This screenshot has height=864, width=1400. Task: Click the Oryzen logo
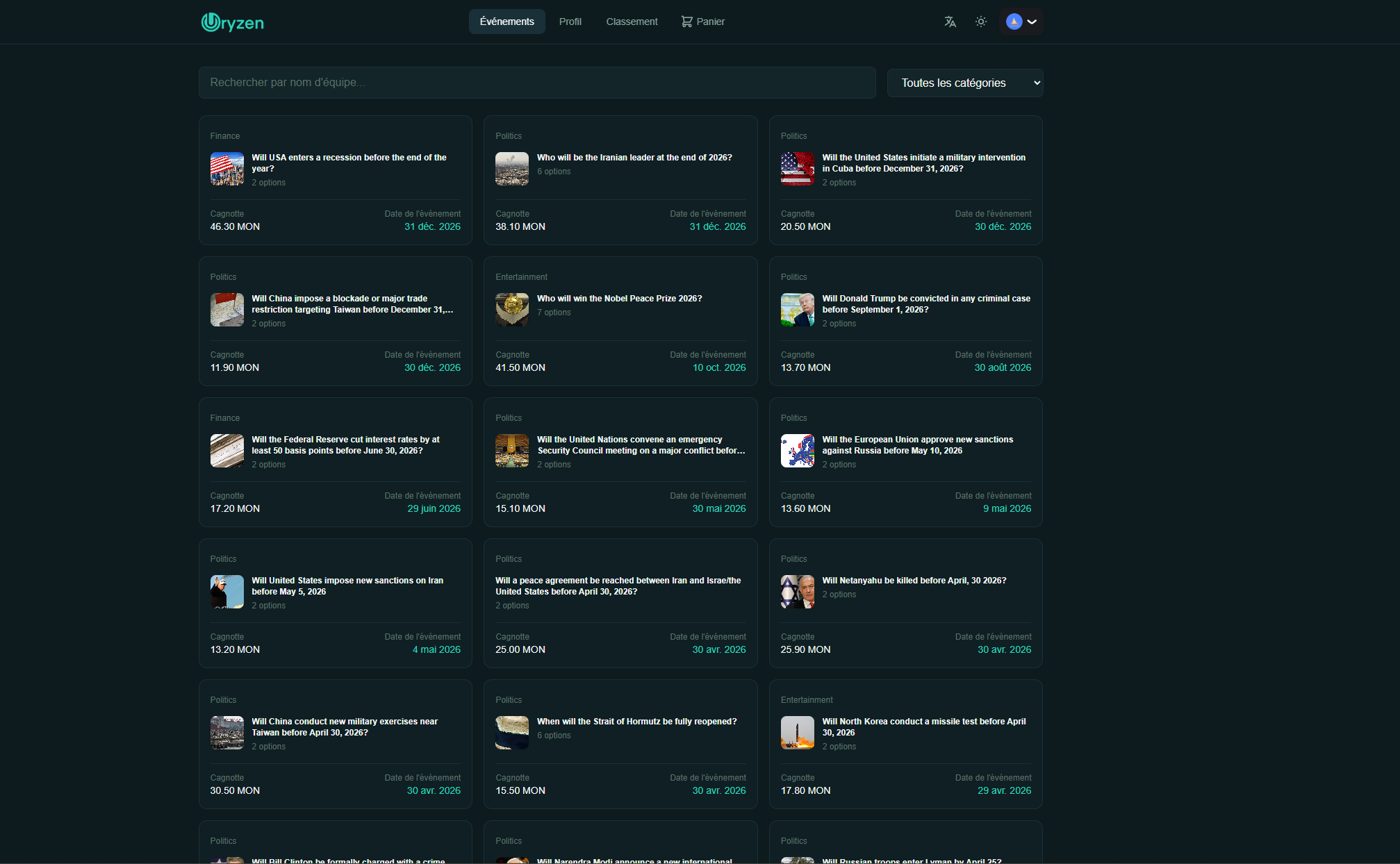(x=232, y=22)
